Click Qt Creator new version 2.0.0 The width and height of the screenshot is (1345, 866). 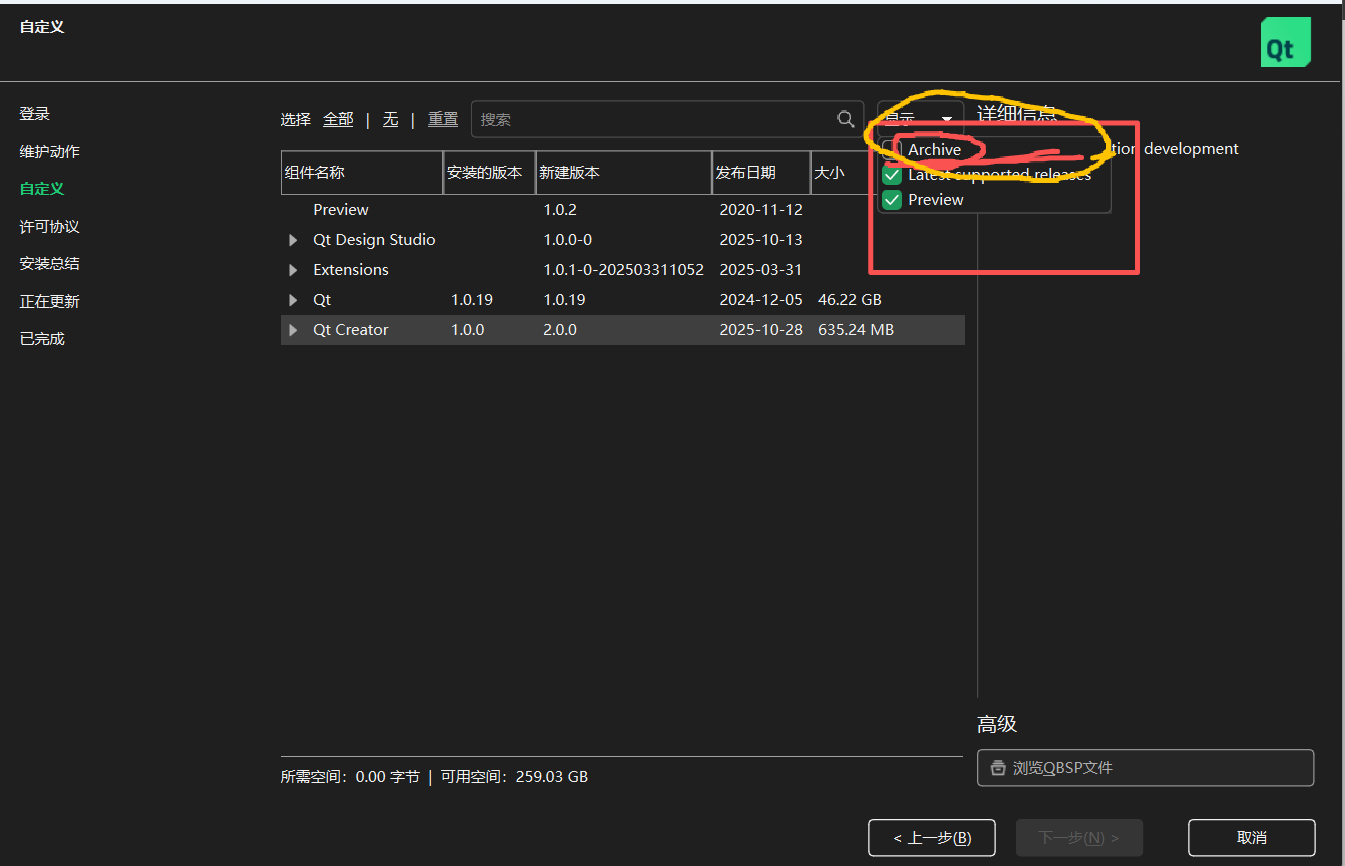tap(560, 330)
